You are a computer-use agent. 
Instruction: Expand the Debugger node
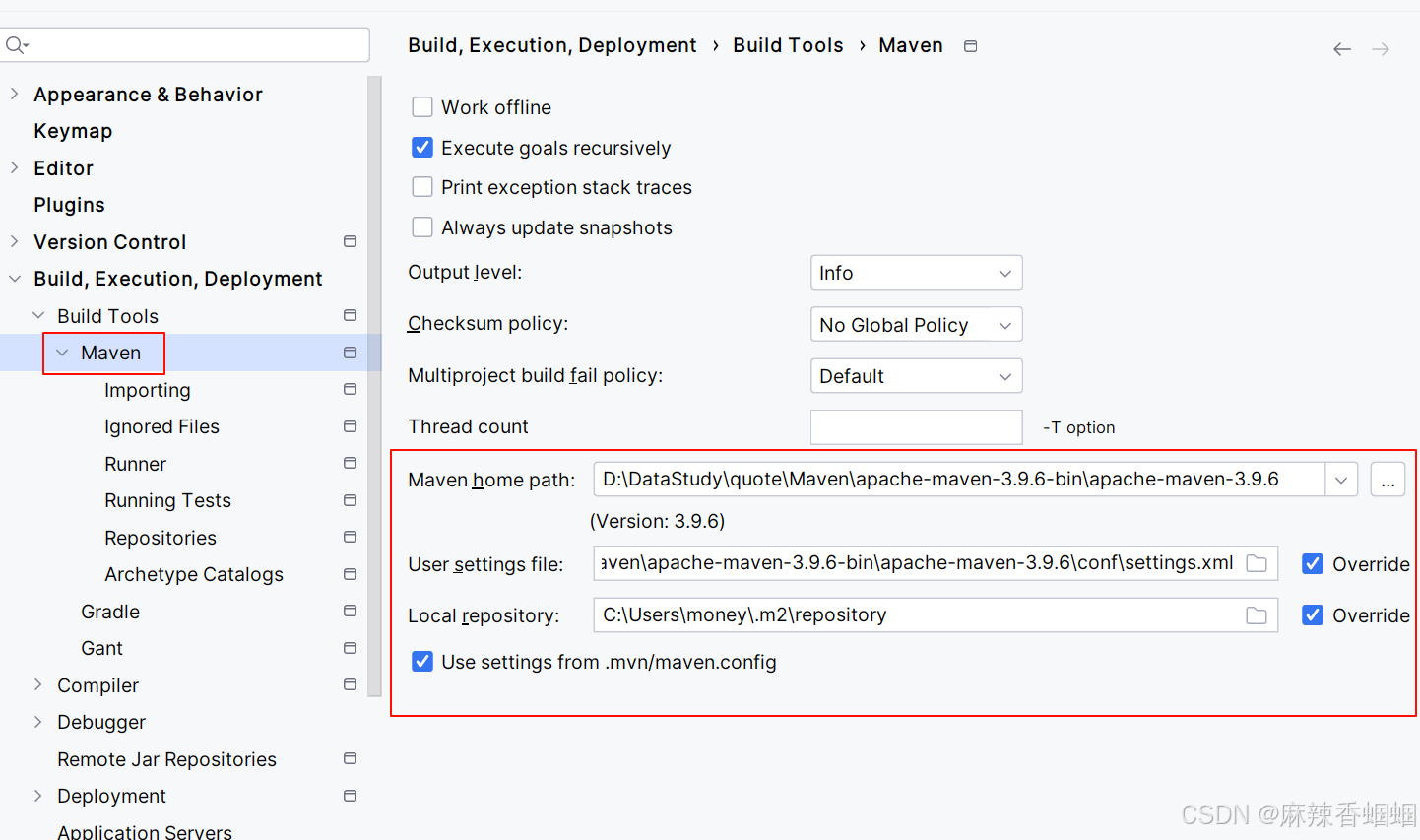(37, 722)
